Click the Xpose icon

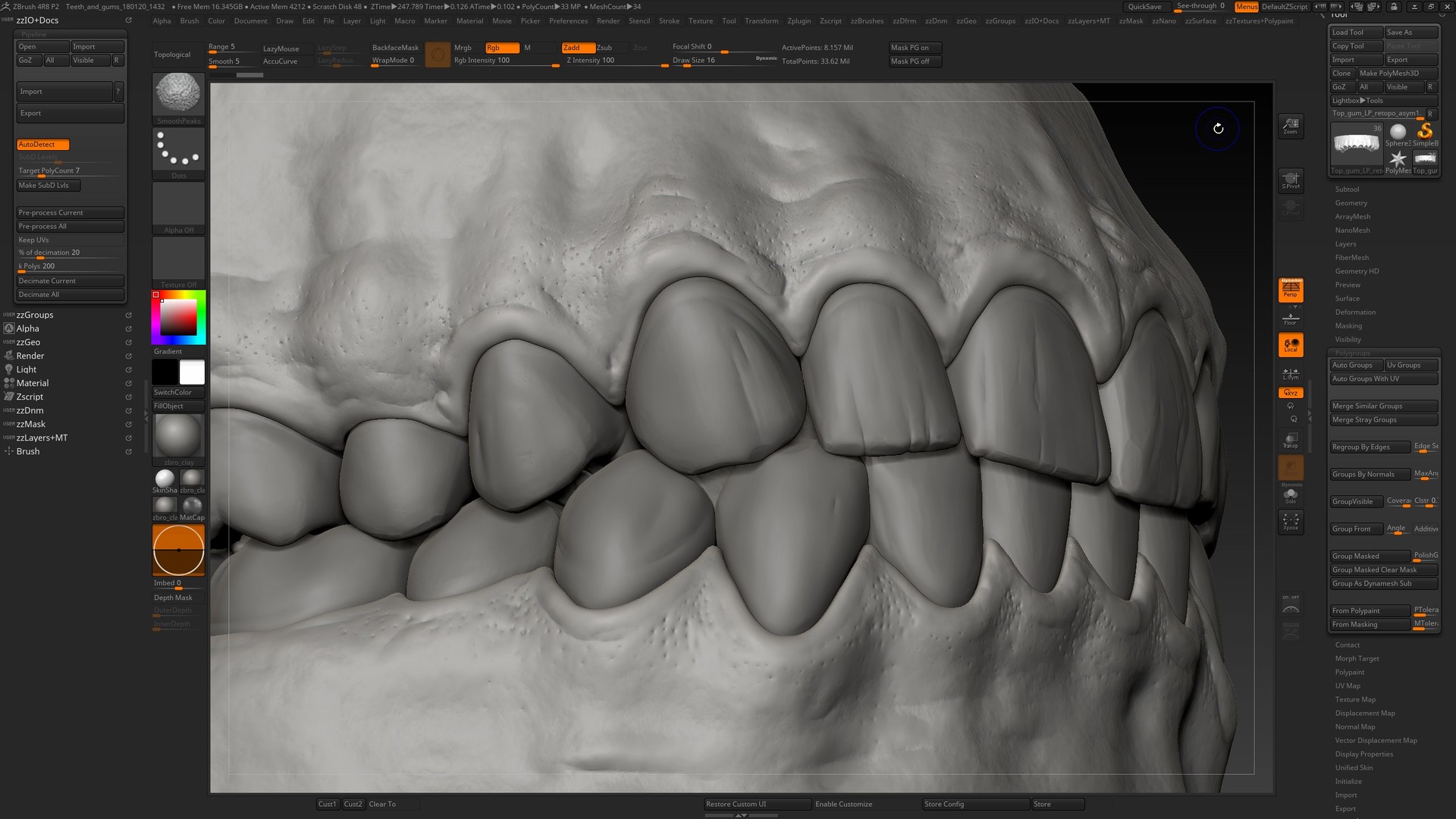[1291, 522]
